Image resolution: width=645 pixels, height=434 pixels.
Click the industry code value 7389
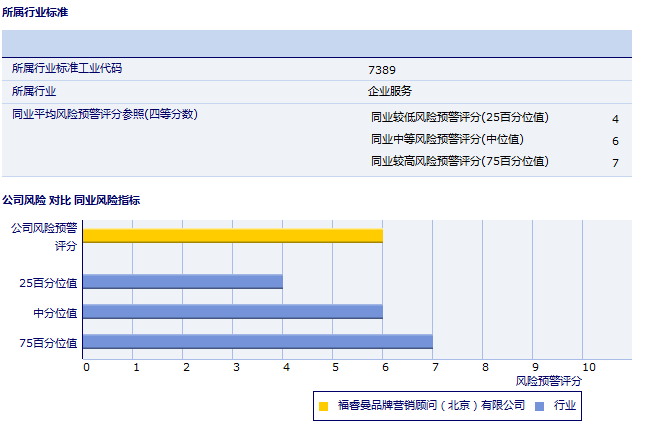point(382,69)
